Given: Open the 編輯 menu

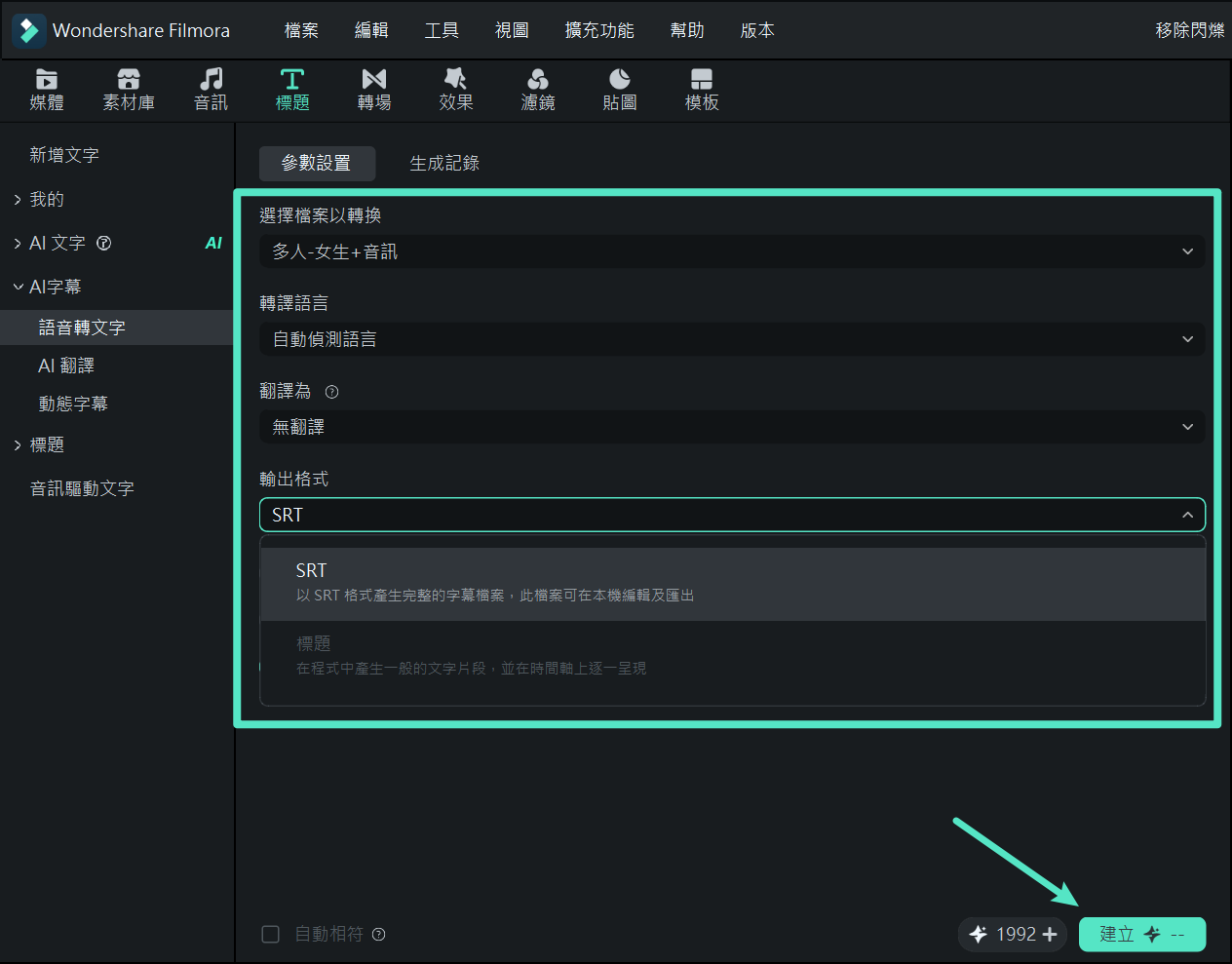Looking at the screenshot, I should 371,30.
